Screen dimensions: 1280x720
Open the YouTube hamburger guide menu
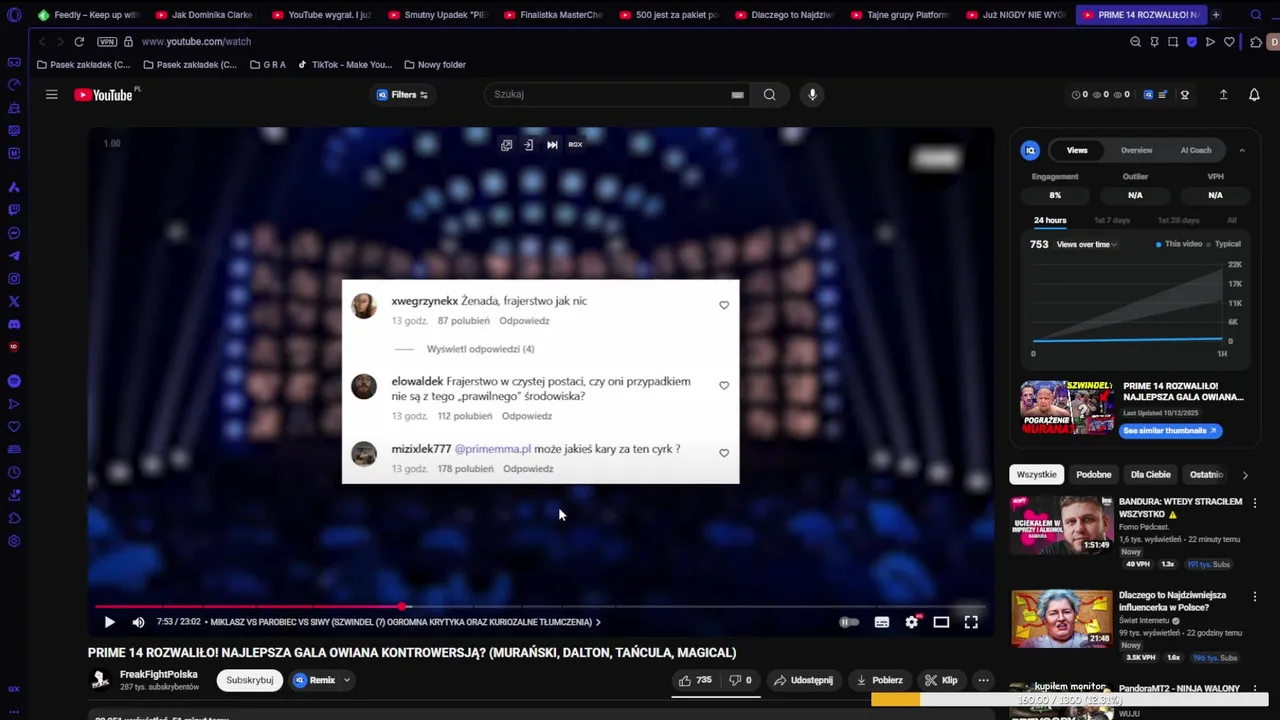point(51,94)
